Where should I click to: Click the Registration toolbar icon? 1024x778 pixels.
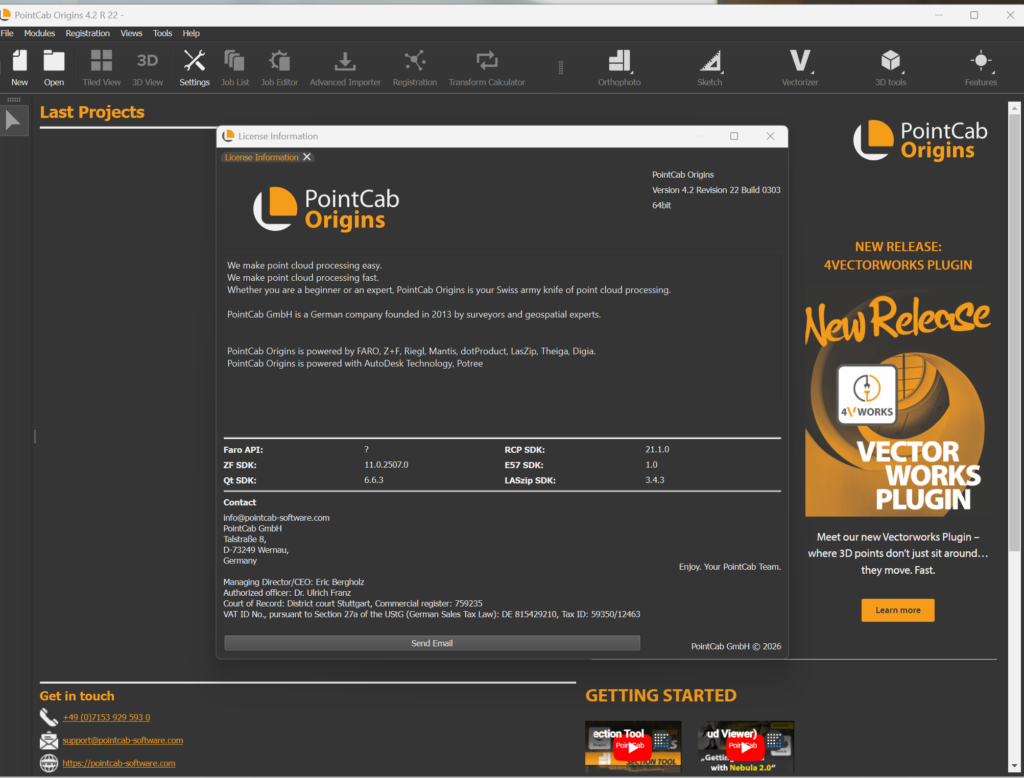pos(415,67)
